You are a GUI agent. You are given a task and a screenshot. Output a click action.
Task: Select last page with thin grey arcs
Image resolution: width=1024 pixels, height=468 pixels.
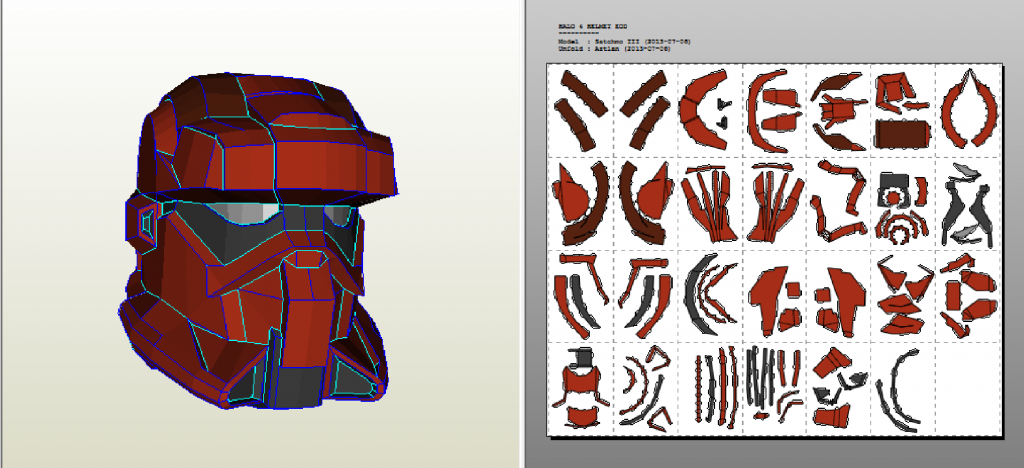(x=903, y=388)
